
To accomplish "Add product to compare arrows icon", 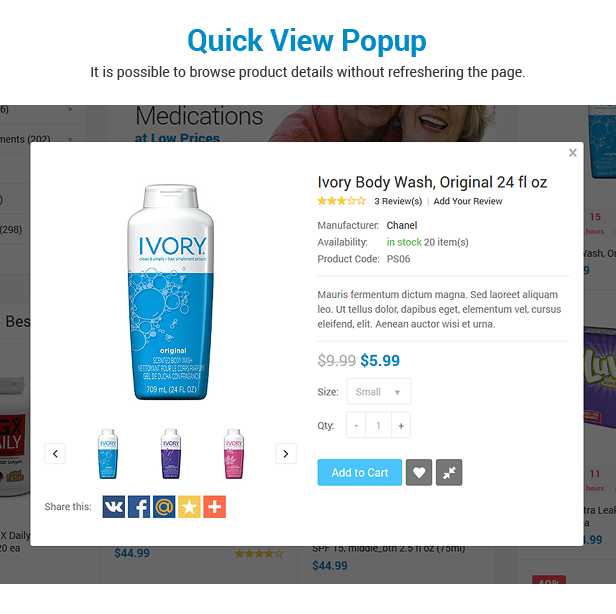I will pos(449,472).
